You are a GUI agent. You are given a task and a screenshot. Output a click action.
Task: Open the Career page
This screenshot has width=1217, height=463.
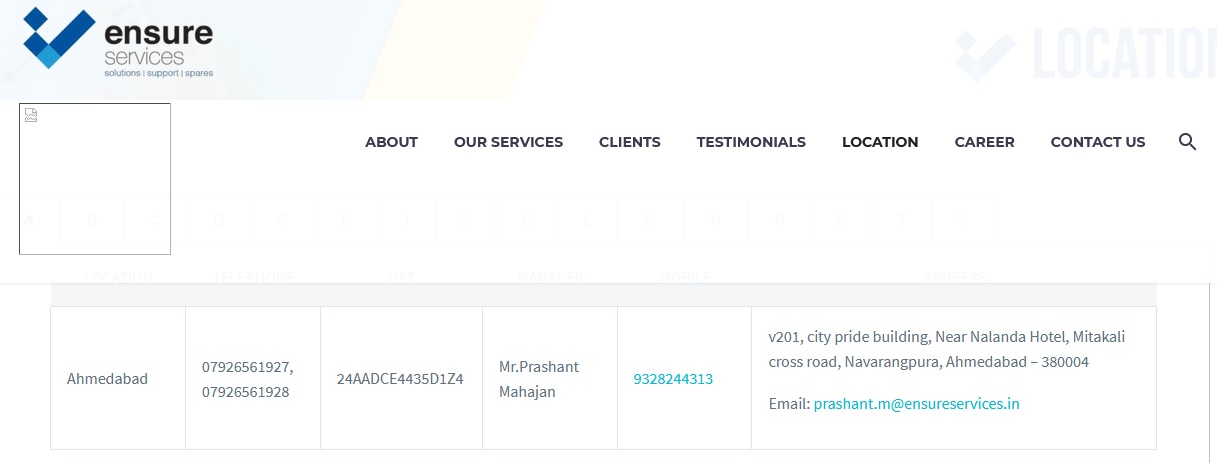point(984,142)
